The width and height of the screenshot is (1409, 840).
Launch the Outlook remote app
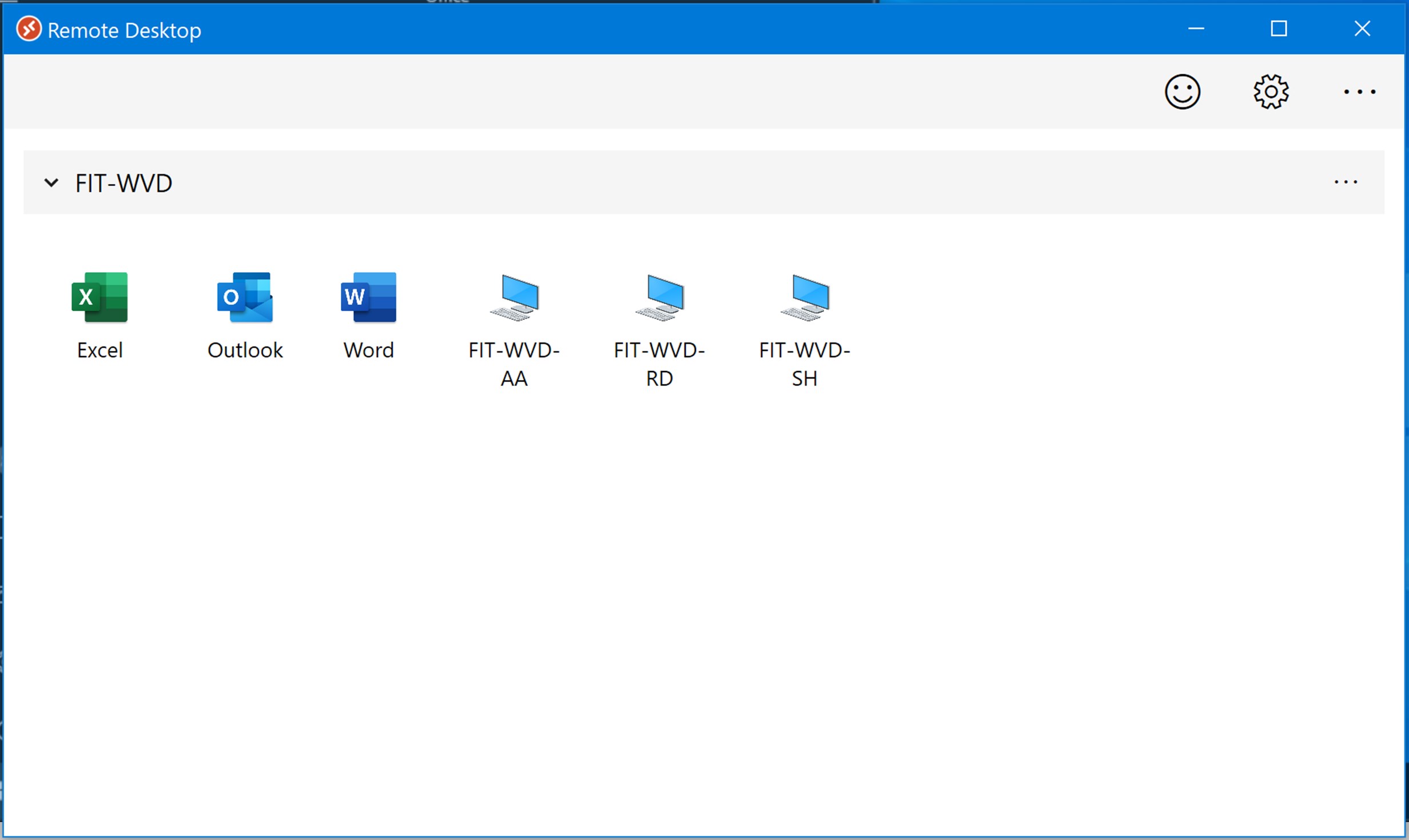click(x=245, y=297)
